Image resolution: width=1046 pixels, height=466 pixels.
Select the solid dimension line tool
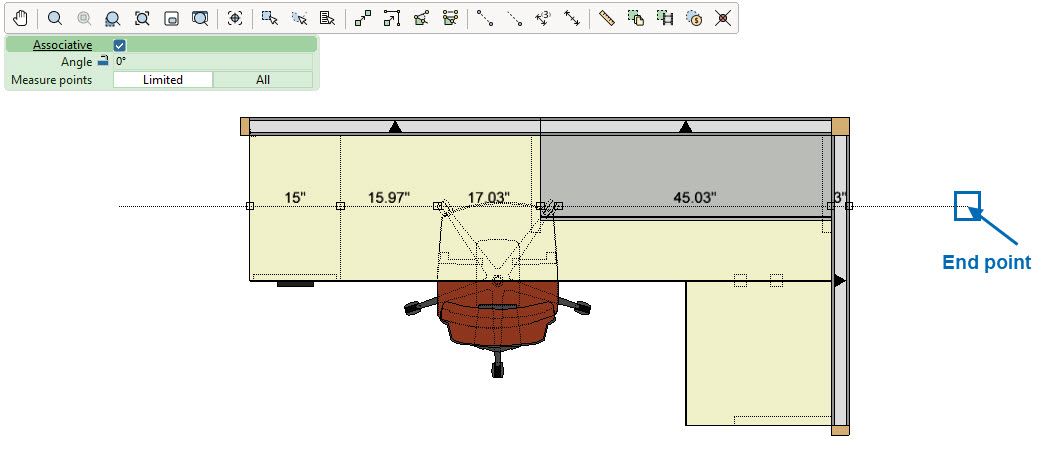[485, 18]
